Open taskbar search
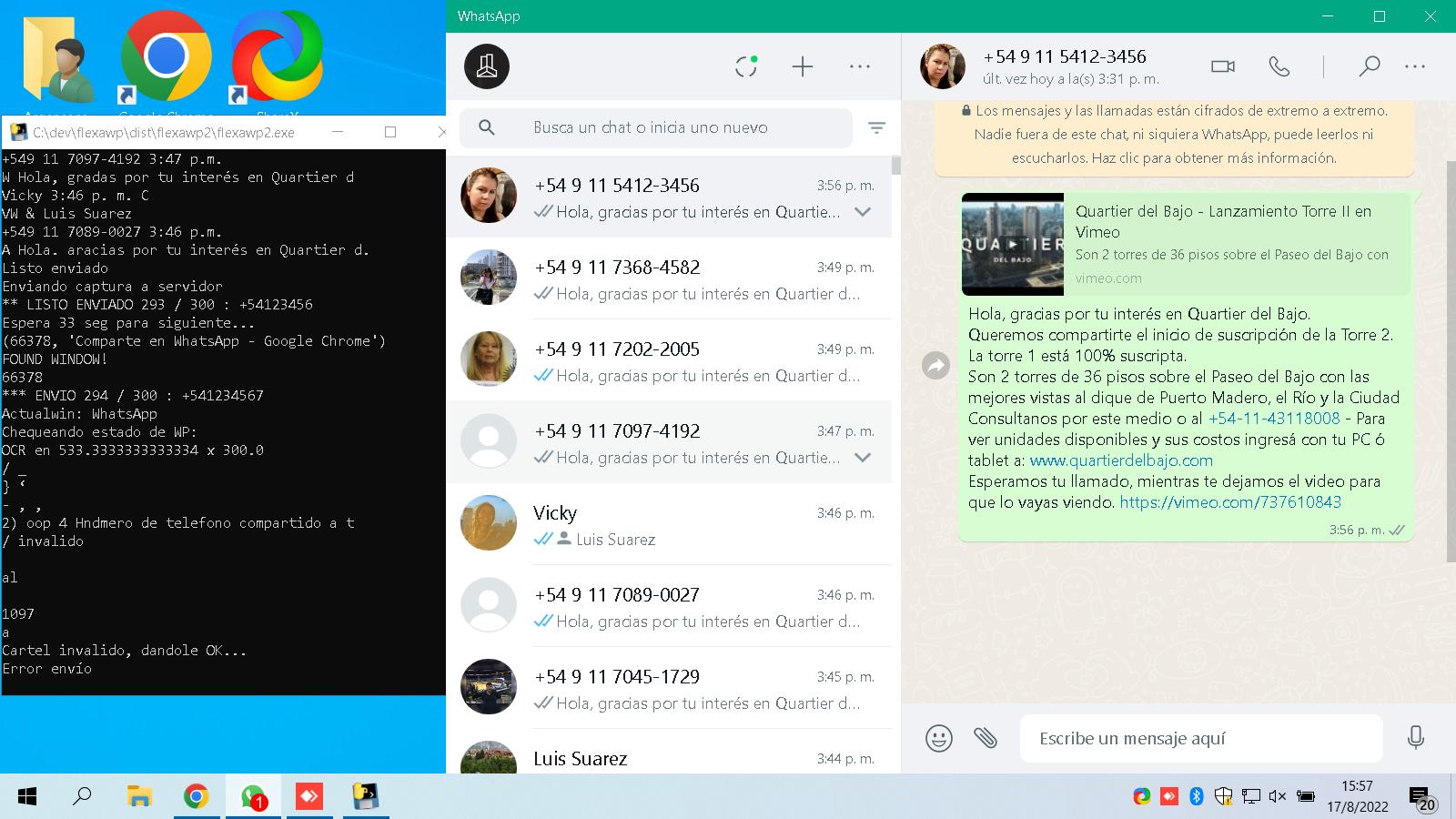The width and height of the screenshot is (1456, 819). tap(82, 797)
